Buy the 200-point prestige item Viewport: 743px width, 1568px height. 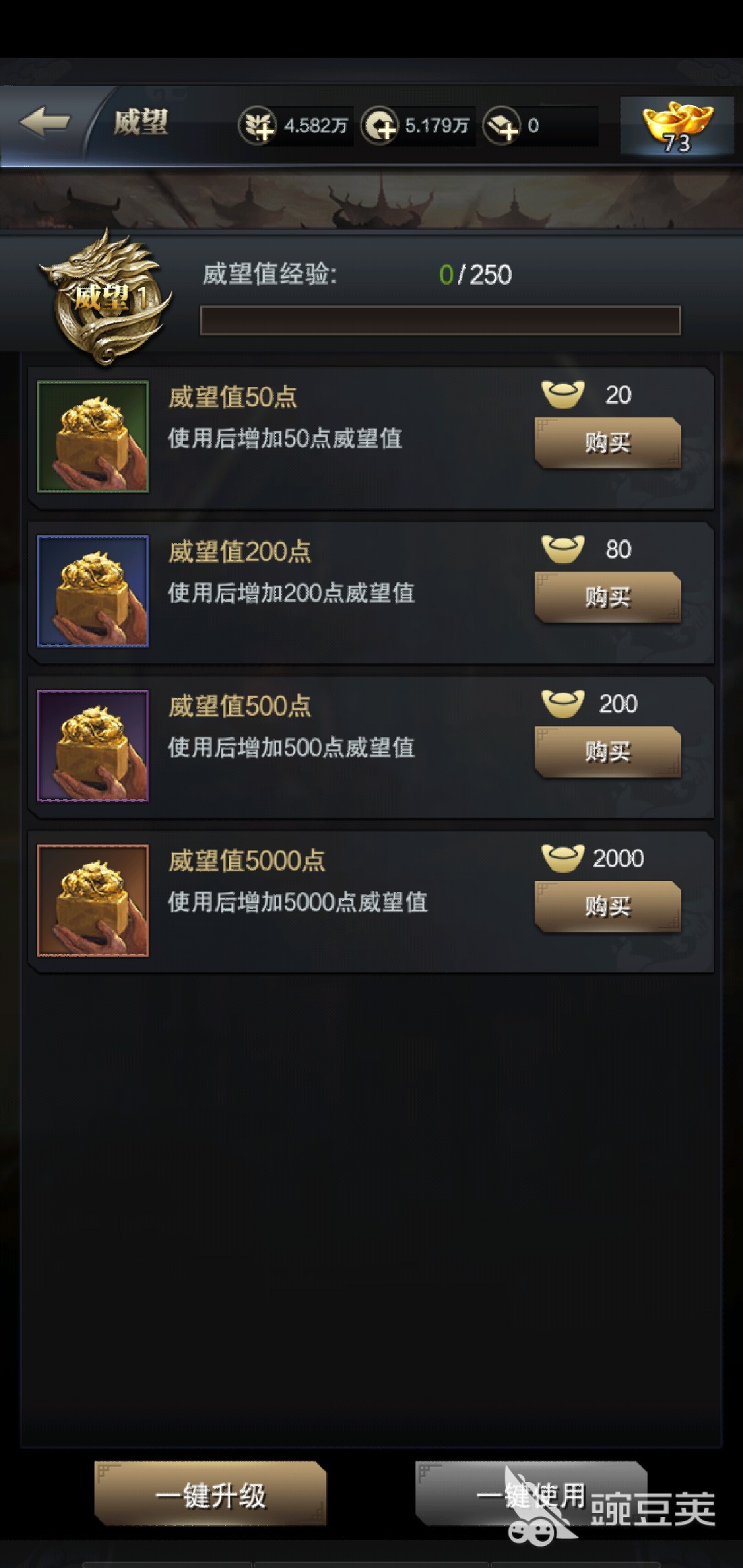(x=608, y=597)
